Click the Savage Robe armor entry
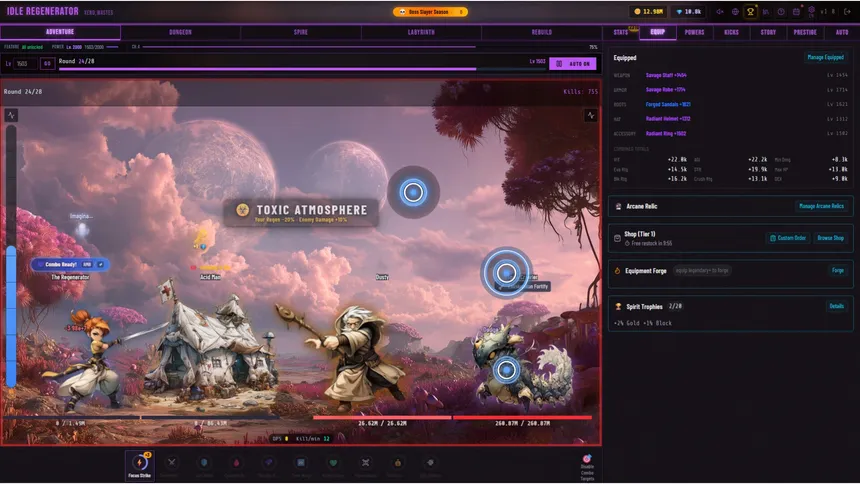This screenshot has width=860, height=484. [x=665, y=89]
